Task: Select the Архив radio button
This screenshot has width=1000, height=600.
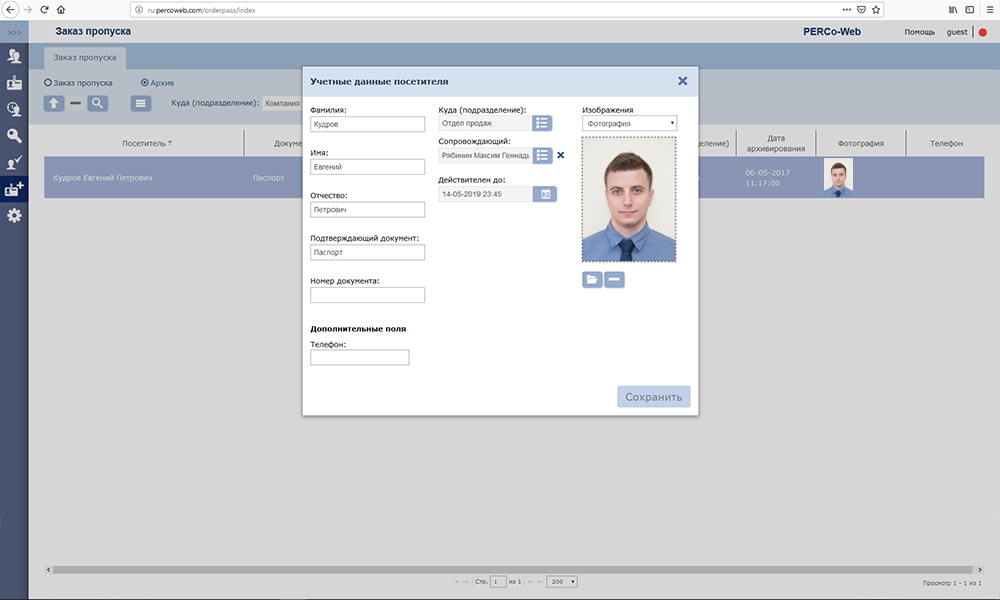Action: pos(145,83)
